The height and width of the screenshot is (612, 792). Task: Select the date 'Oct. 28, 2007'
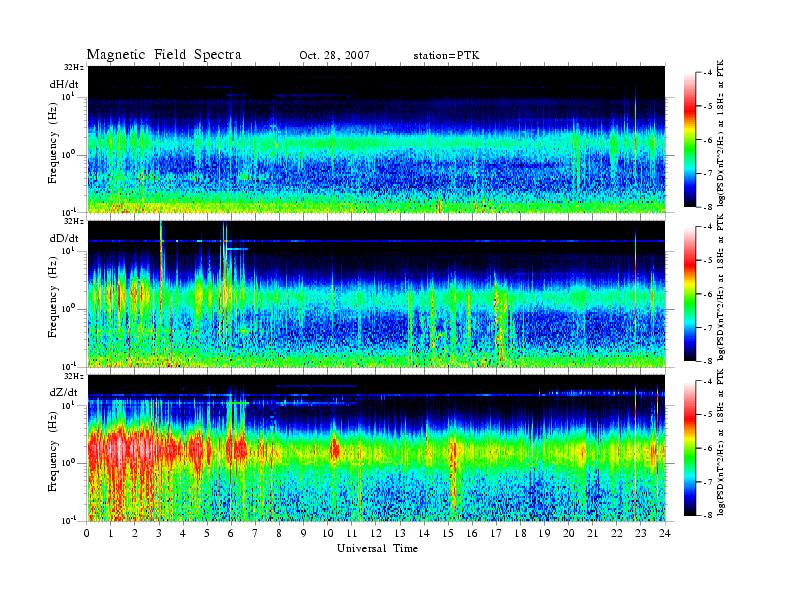pos(334,56)
